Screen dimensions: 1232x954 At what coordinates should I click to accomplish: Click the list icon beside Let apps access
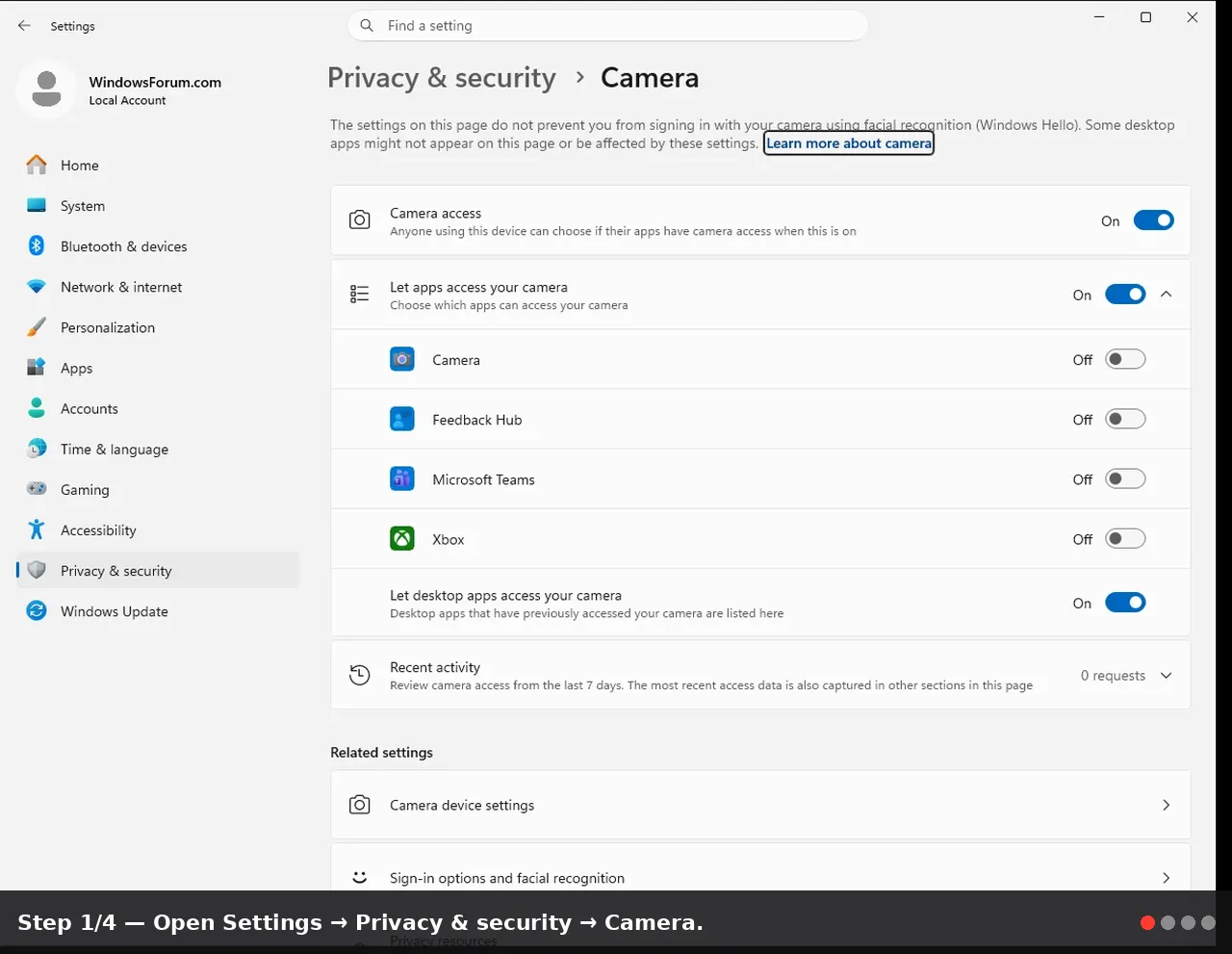tap(360, 295)
